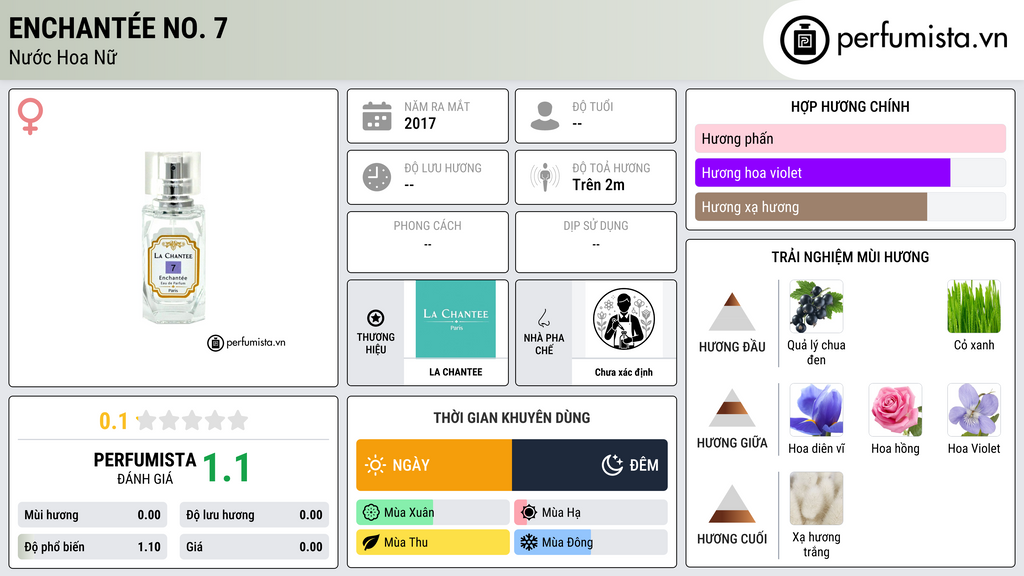Click the Giá 0.00 score row

(x=254, y=547)
